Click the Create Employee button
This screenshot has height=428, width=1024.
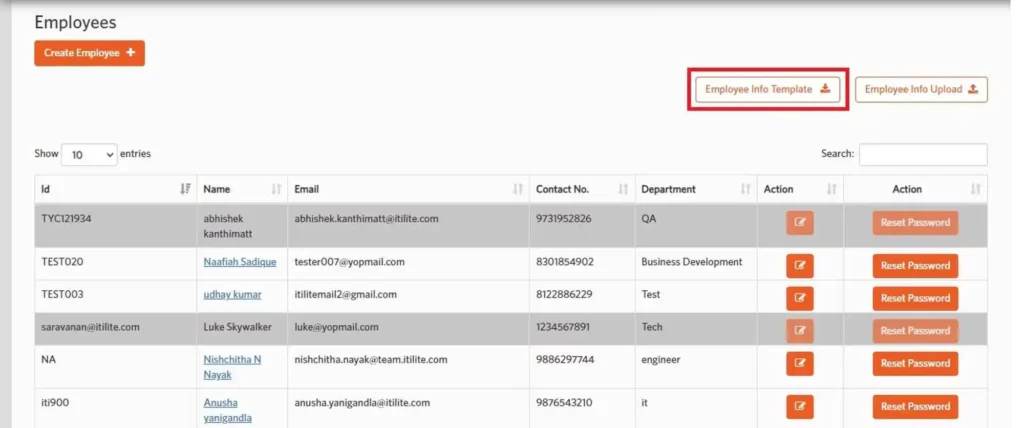click(x=89, y=53)
